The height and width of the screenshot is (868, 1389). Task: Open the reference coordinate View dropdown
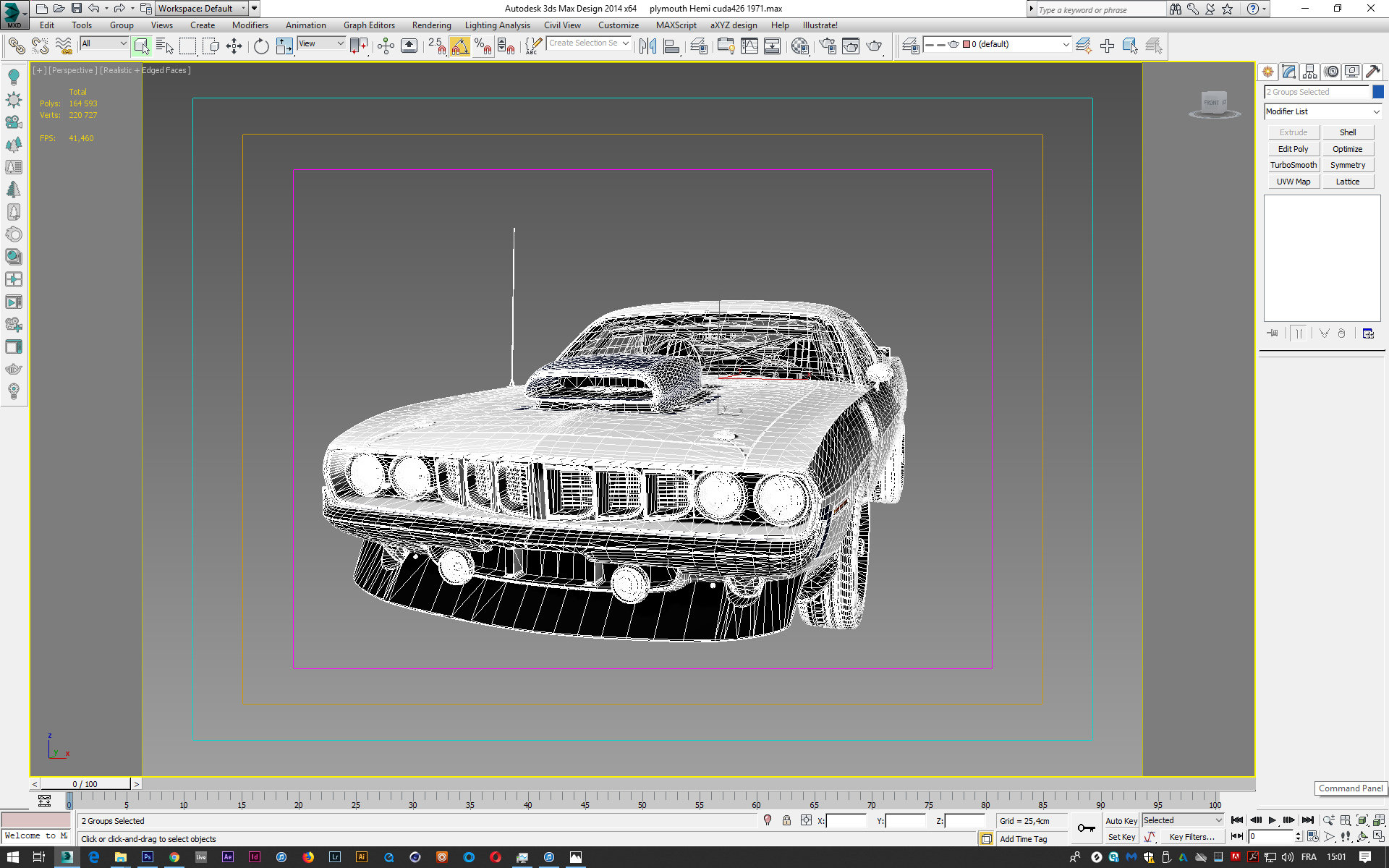[321, 43]
